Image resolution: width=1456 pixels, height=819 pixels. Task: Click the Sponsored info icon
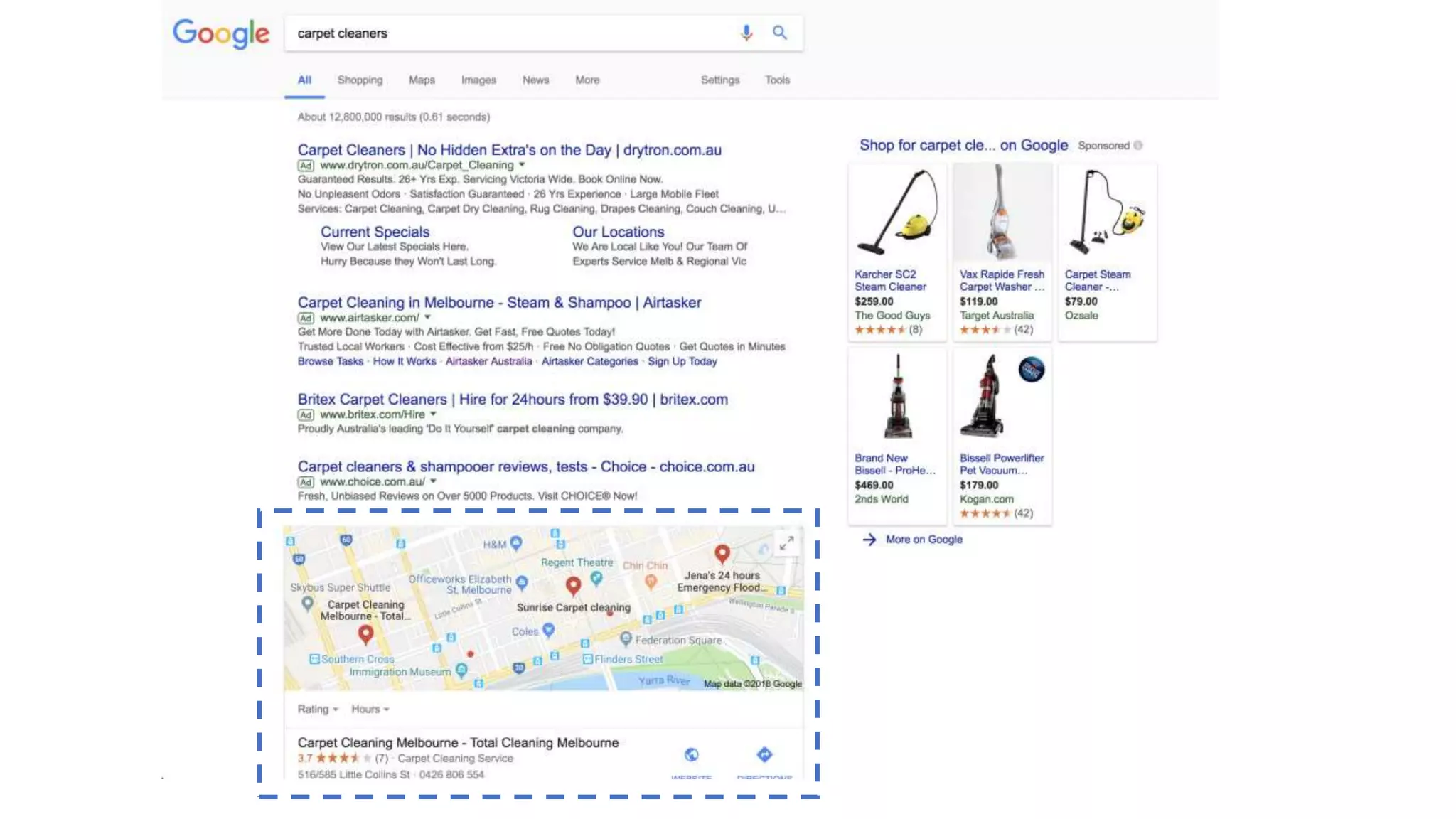1138,146
